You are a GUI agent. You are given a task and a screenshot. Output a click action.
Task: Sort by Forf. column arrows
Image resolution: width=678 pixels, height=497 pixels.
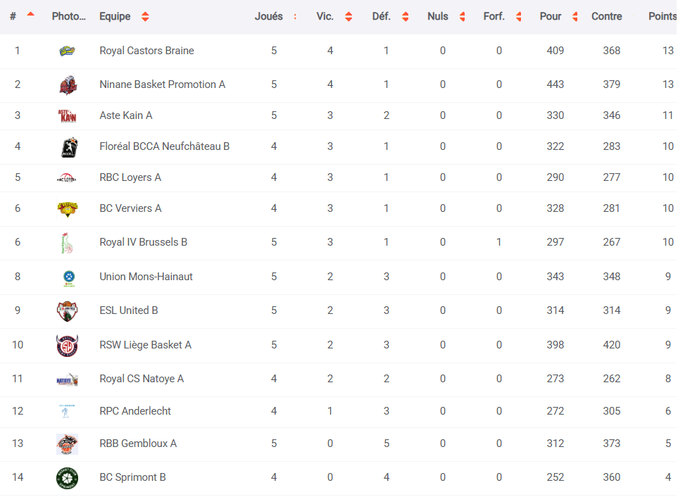tap(519, 17)
